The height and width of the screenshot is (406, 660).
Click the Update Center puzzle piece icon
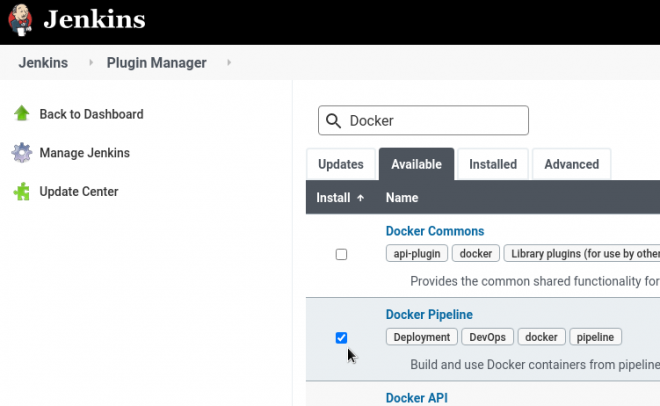(22, 191)
